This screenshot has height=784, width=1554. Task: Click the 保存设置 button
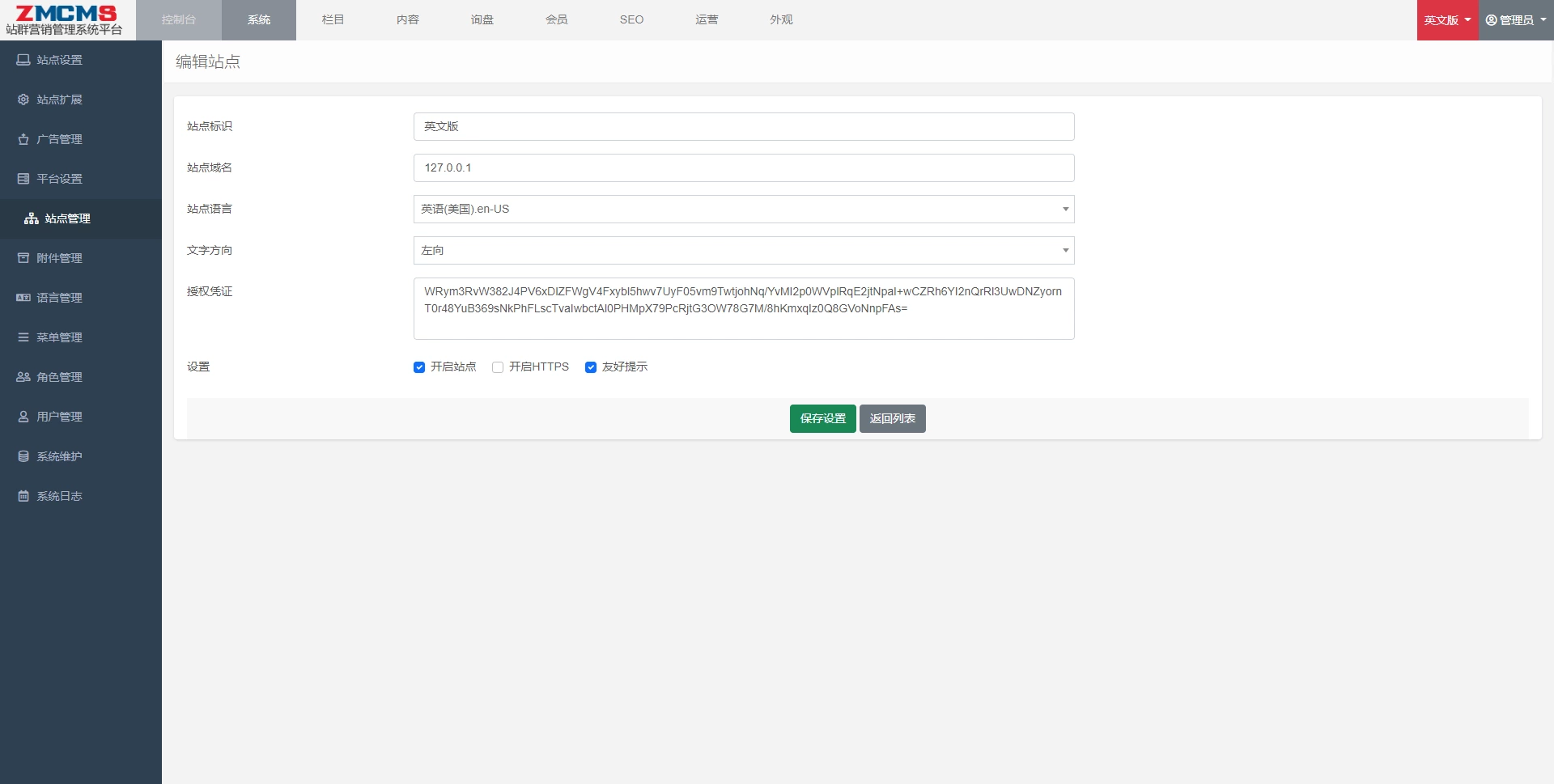point(822,418)
